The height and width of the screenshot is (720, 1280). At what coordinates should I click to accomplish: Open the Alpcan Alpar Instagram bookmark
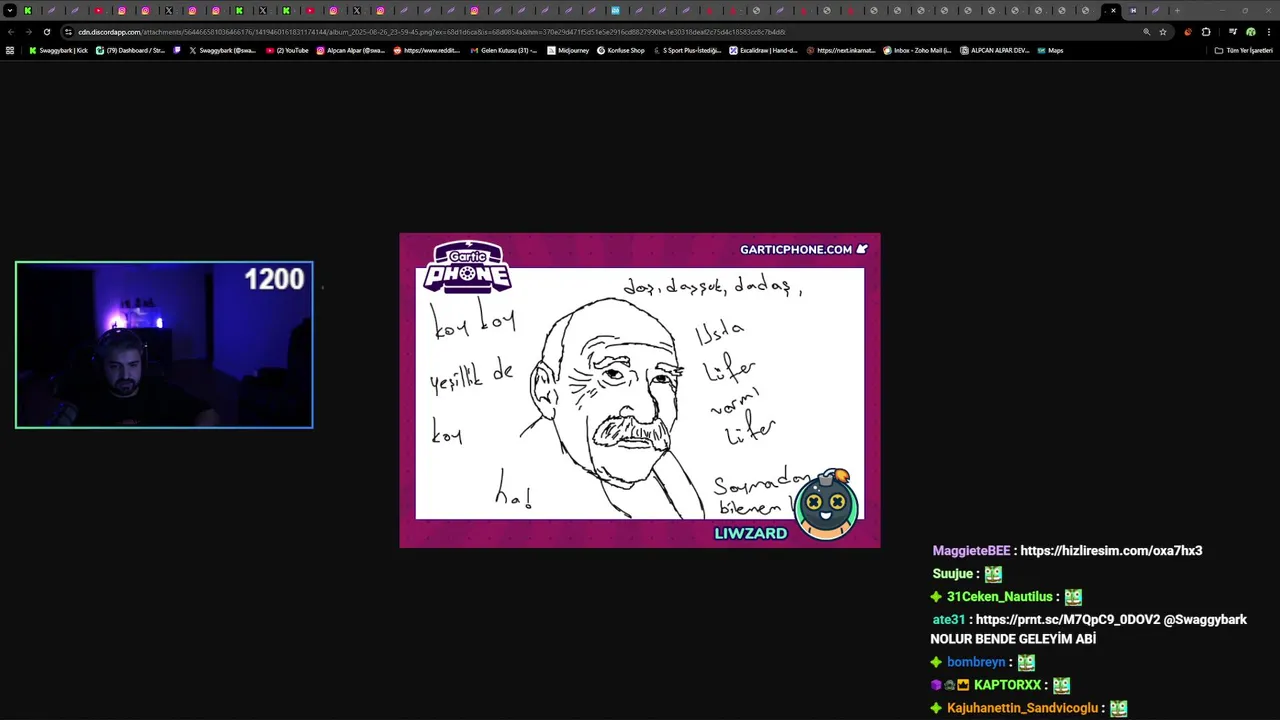350,50
